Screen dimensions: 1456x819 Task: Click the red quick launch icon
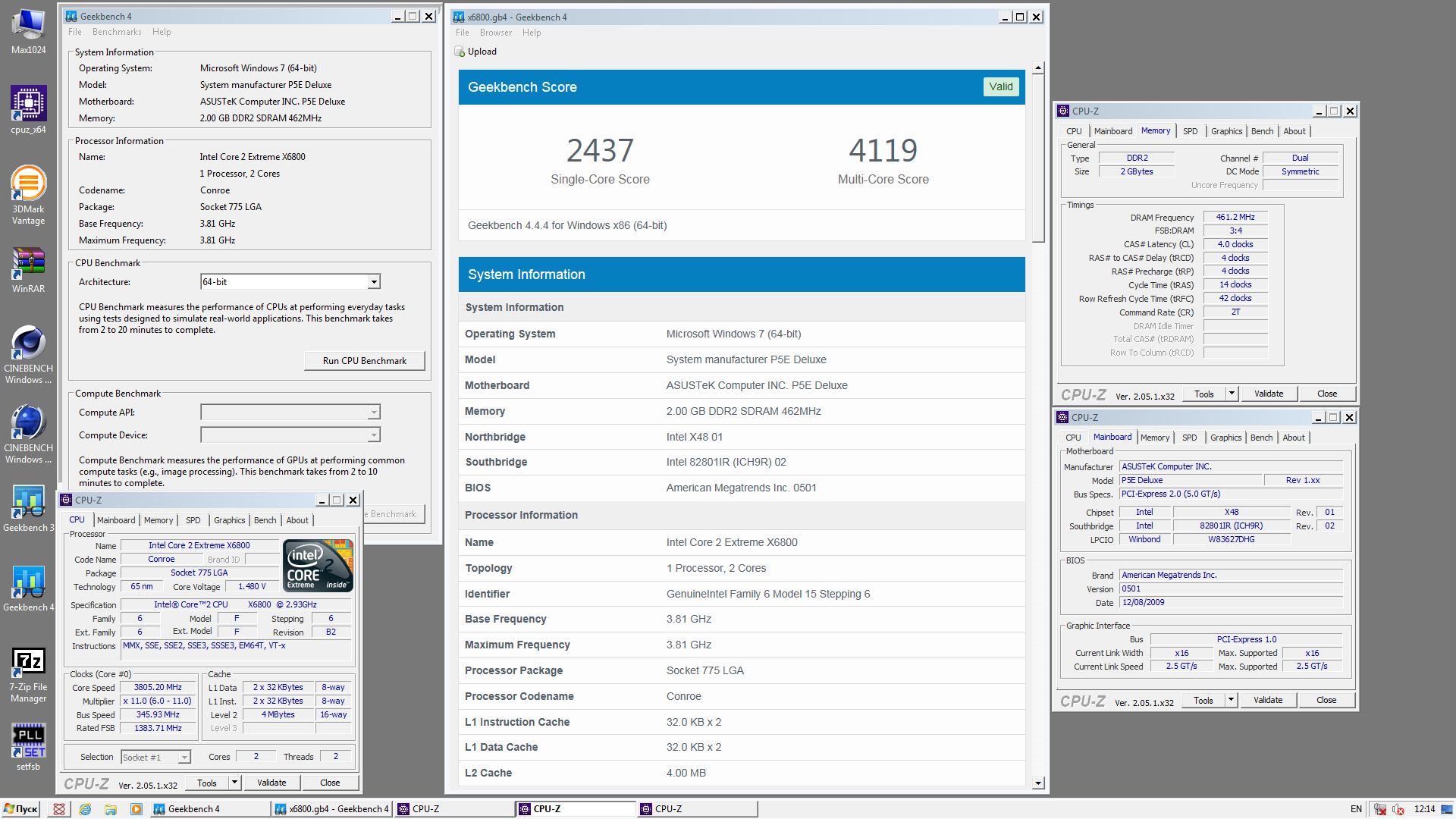click(x=59, y=809)
